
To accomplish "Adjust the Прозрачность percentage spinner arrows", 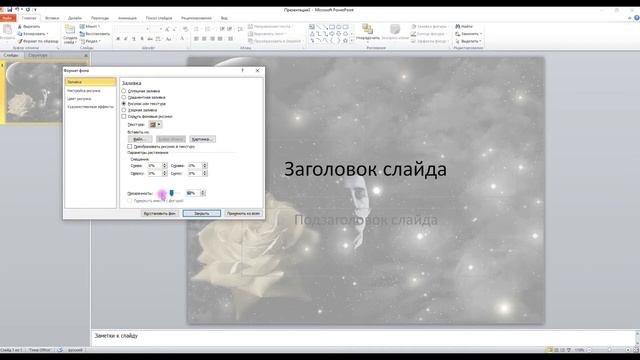I will coord(203,193).
